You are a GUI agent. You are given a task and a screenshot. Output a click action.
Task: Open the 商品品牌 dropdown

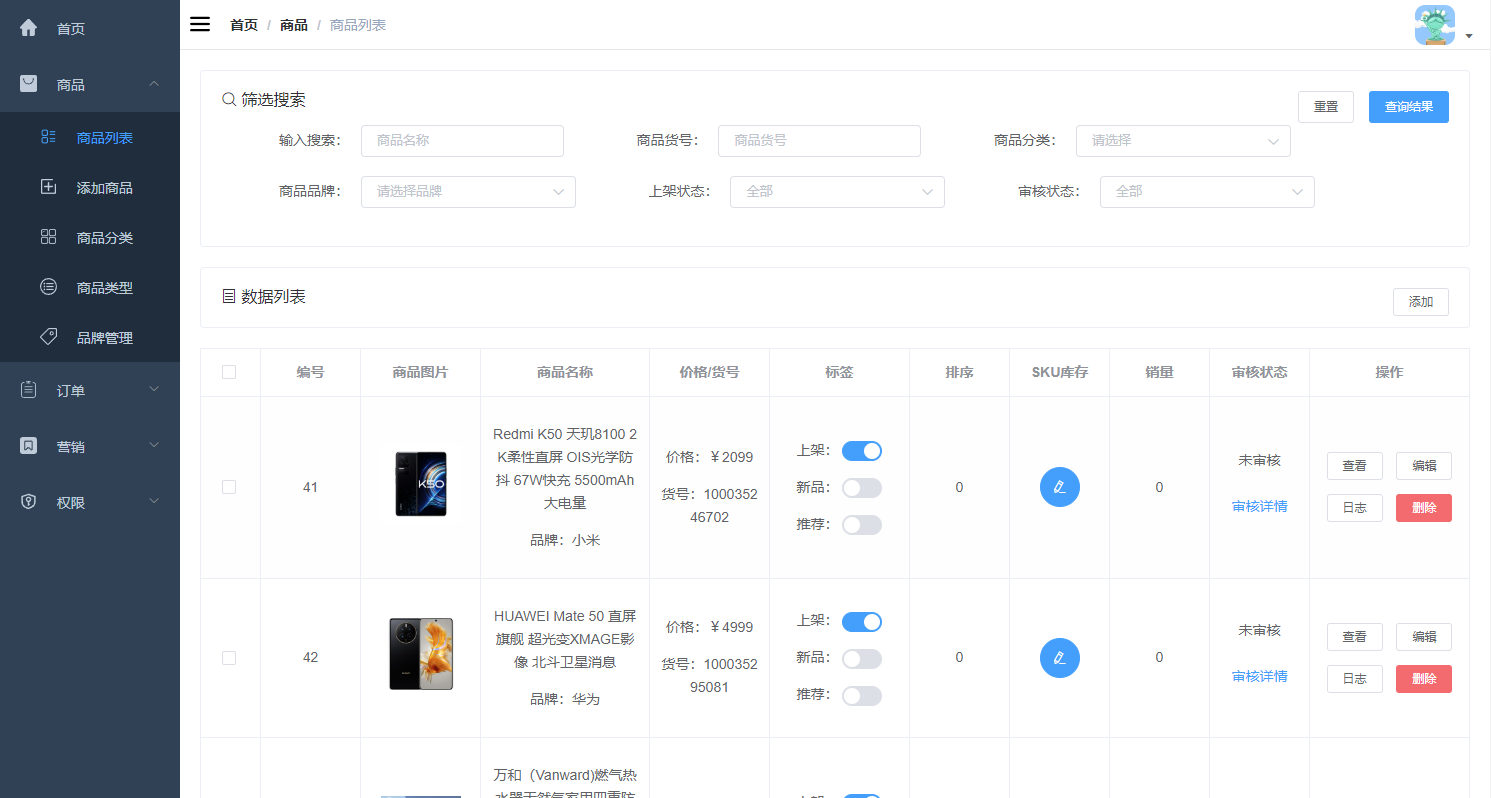pyautogui.click(x=468, y=192)
